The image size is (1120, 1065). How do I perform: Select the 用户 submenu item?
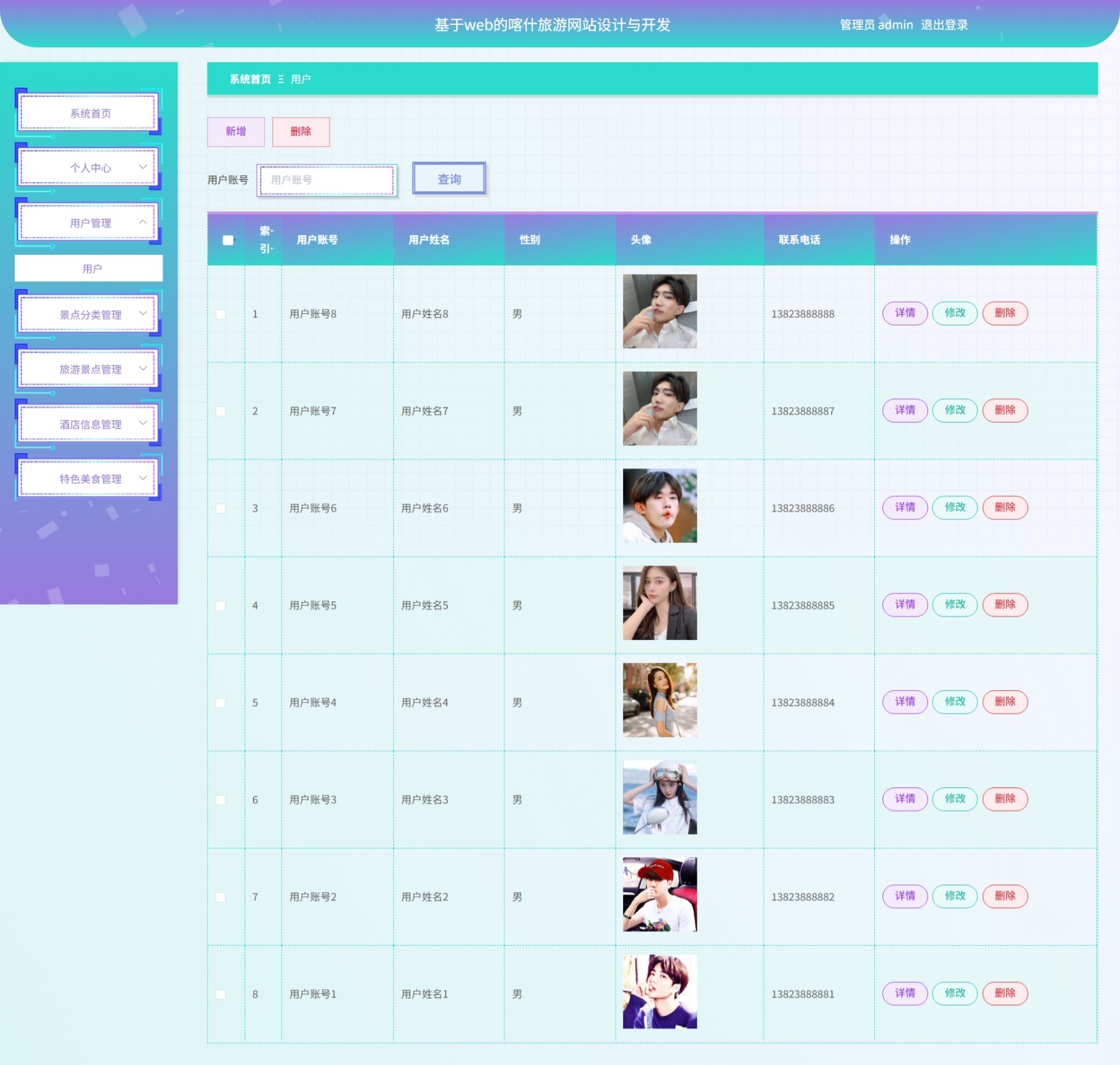pos(88,268)
